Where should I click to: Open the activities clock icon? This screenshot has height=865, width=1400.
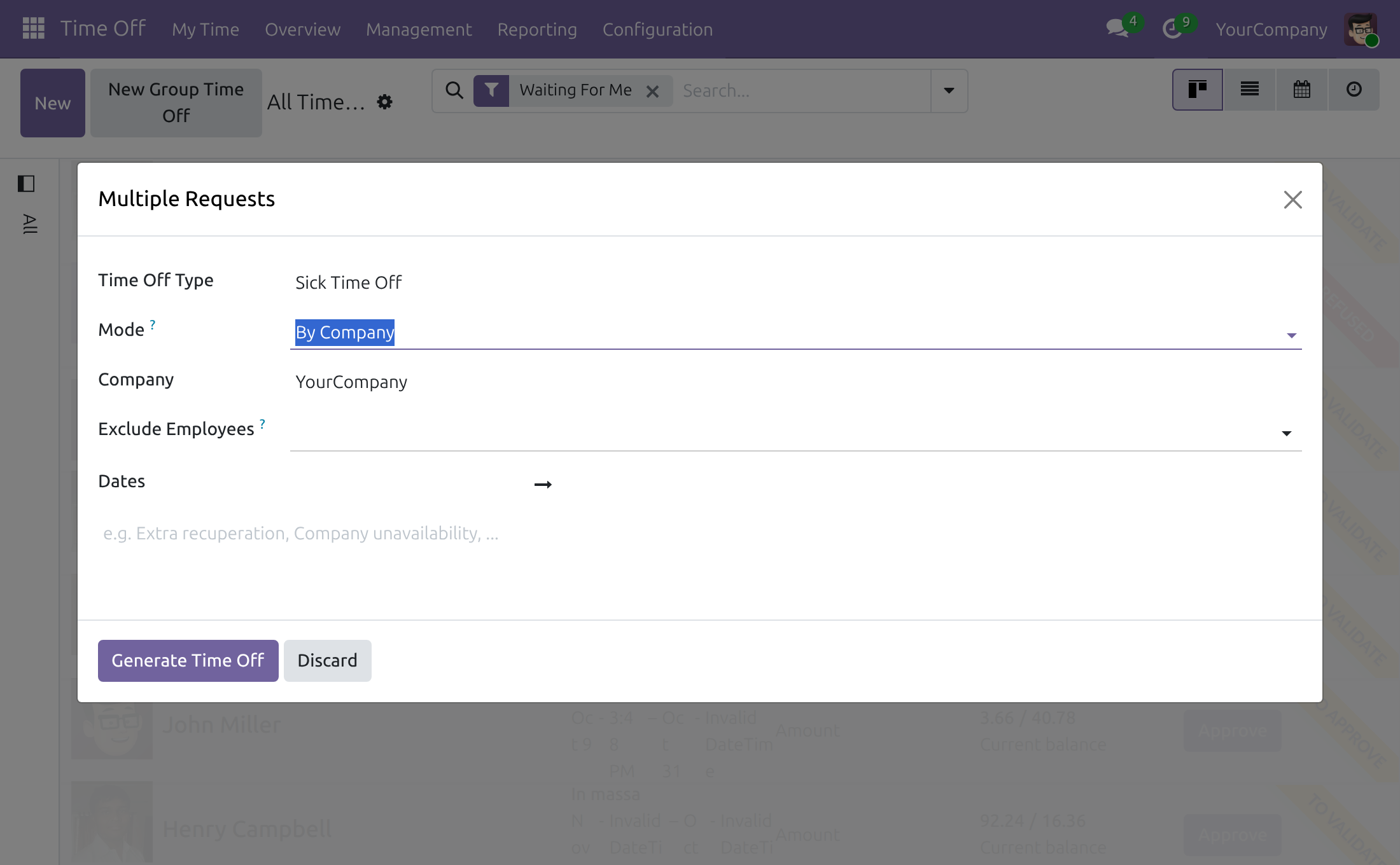click(1172, 29)
